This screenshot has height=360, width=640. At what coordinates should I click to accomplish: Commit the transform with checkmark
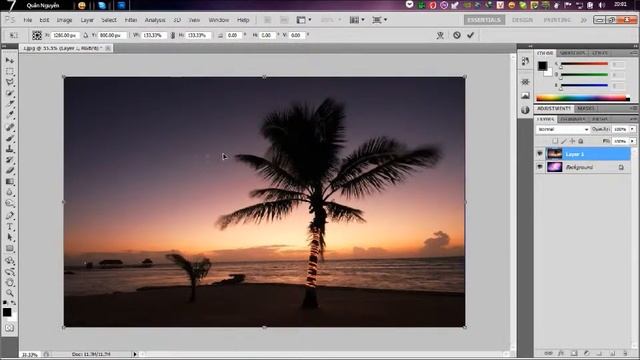click(x=471, y=35)
